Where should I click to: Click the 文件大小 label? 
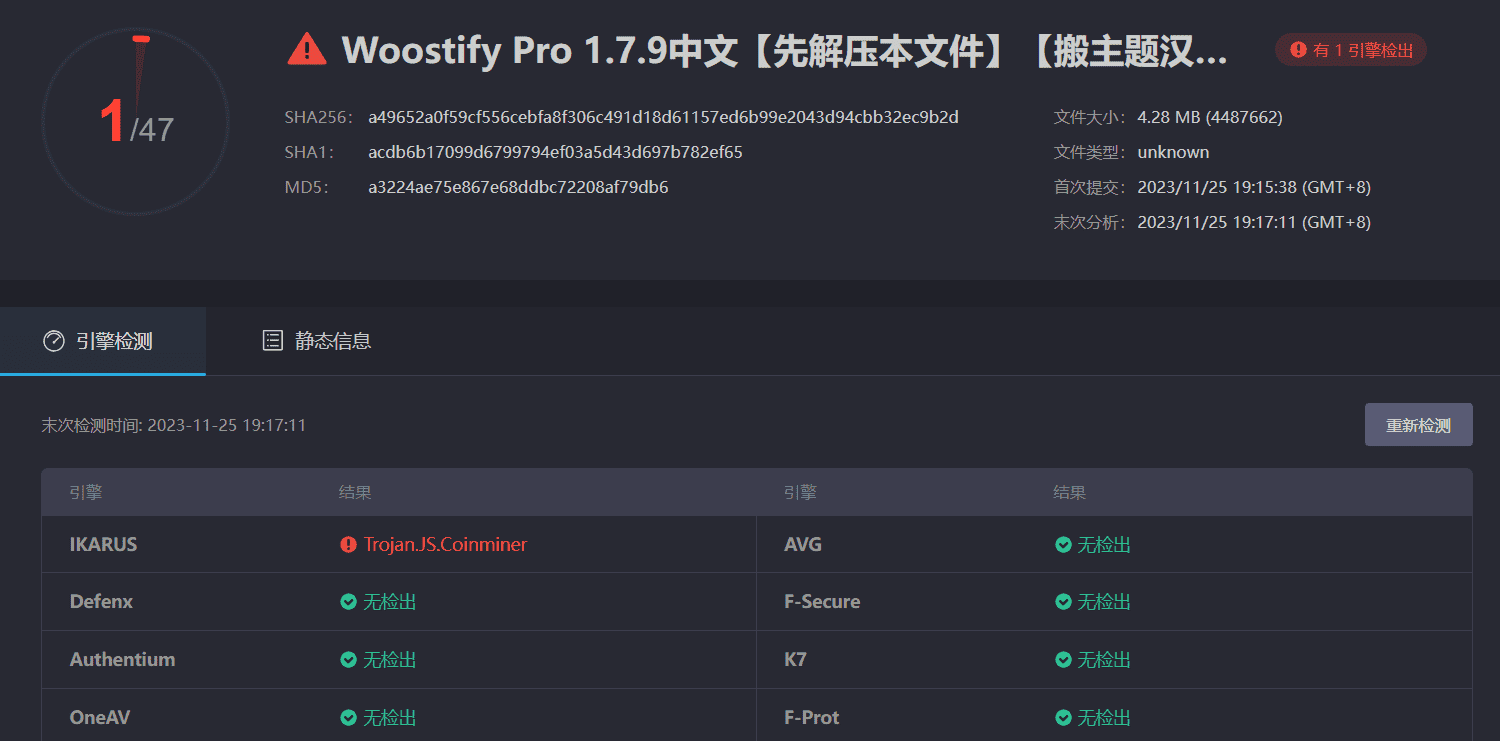click(x=1090, y=117)
